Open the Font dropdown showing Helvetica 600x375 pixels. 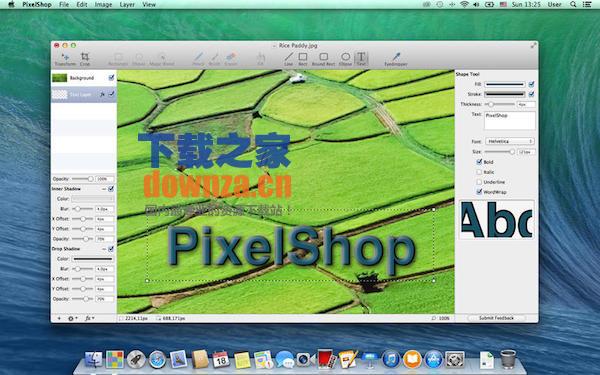(510, 141)
